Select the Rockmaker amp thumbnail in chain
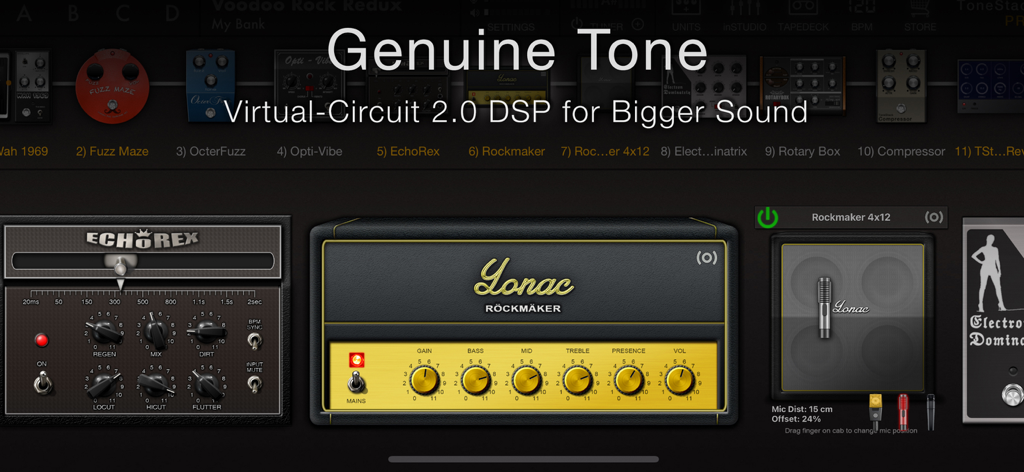This screenshot has height=472, width=1024. pos(507,86)
